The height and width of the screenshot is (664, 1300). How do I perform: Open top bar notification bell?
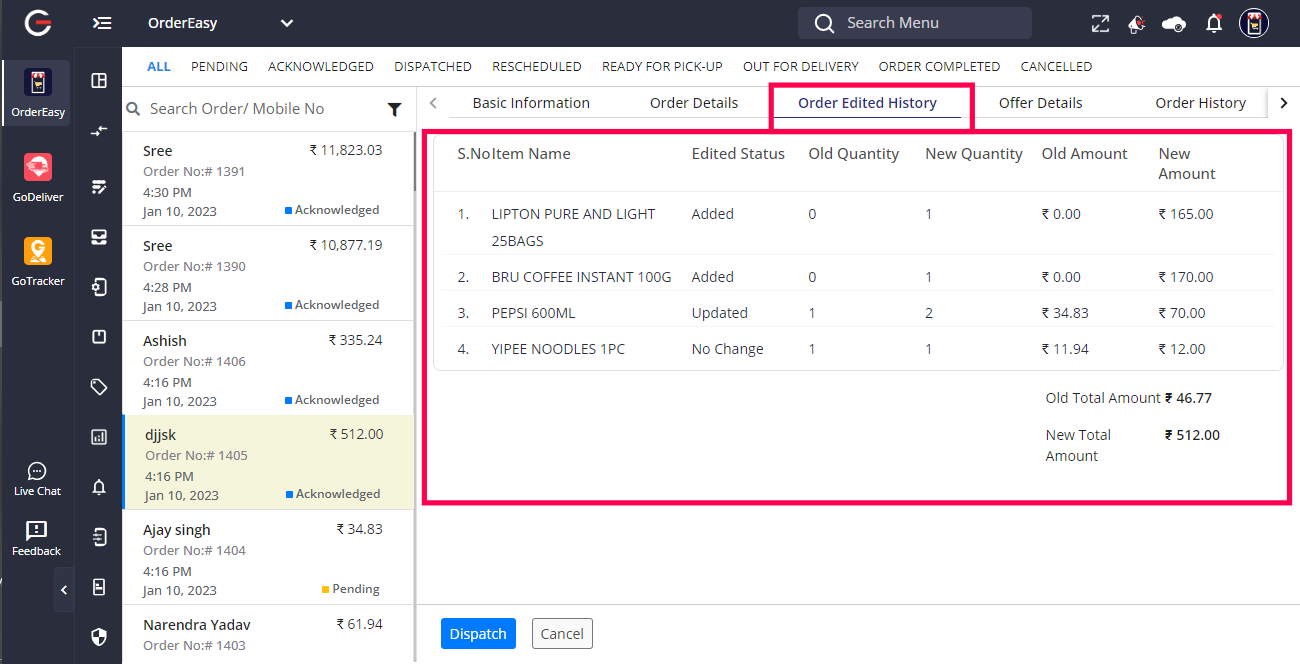point(1214,23)
